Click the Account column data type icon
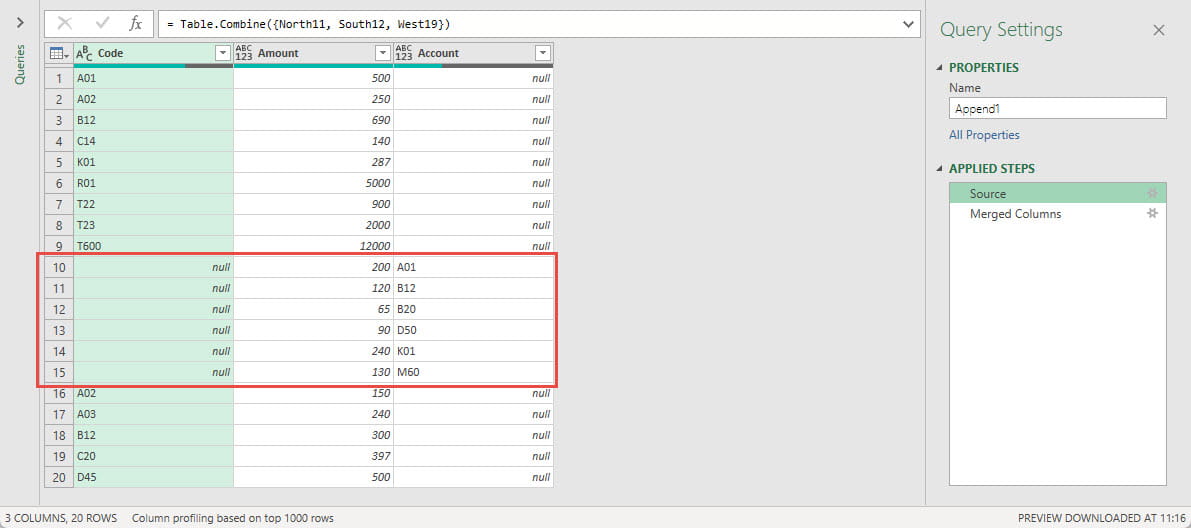The height and width of the screenshot is (528, 1191). pyautogui.click(x=404, y=54)
